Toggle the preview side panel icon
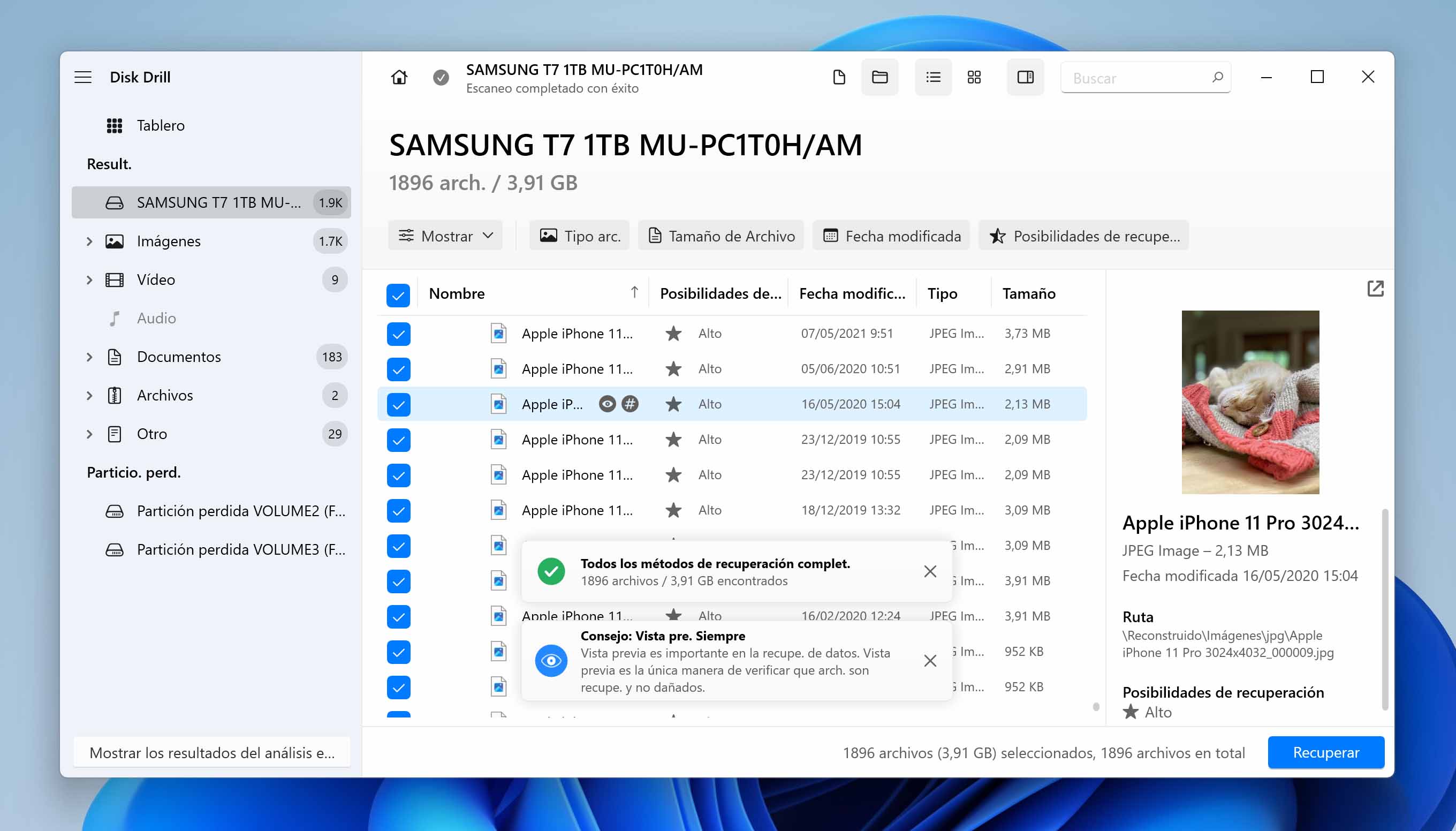This screenshot has width=1456, height=831. coord(1025,77)
